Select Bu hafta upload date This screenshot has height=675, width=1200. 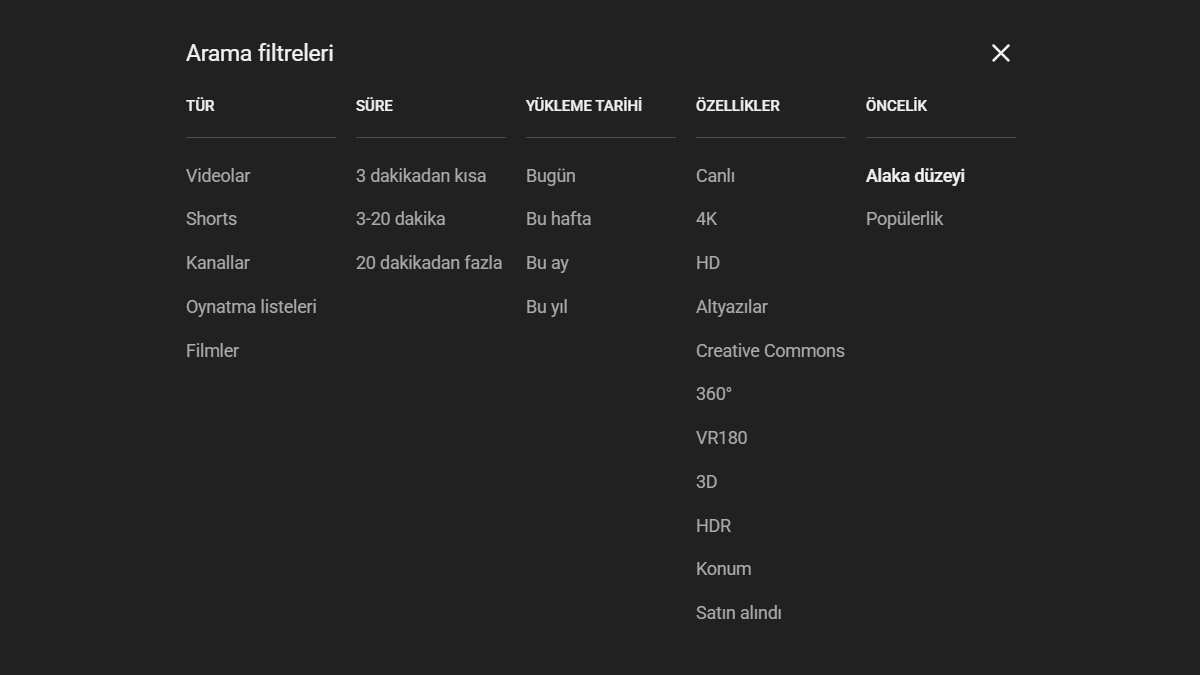(558, 219)
